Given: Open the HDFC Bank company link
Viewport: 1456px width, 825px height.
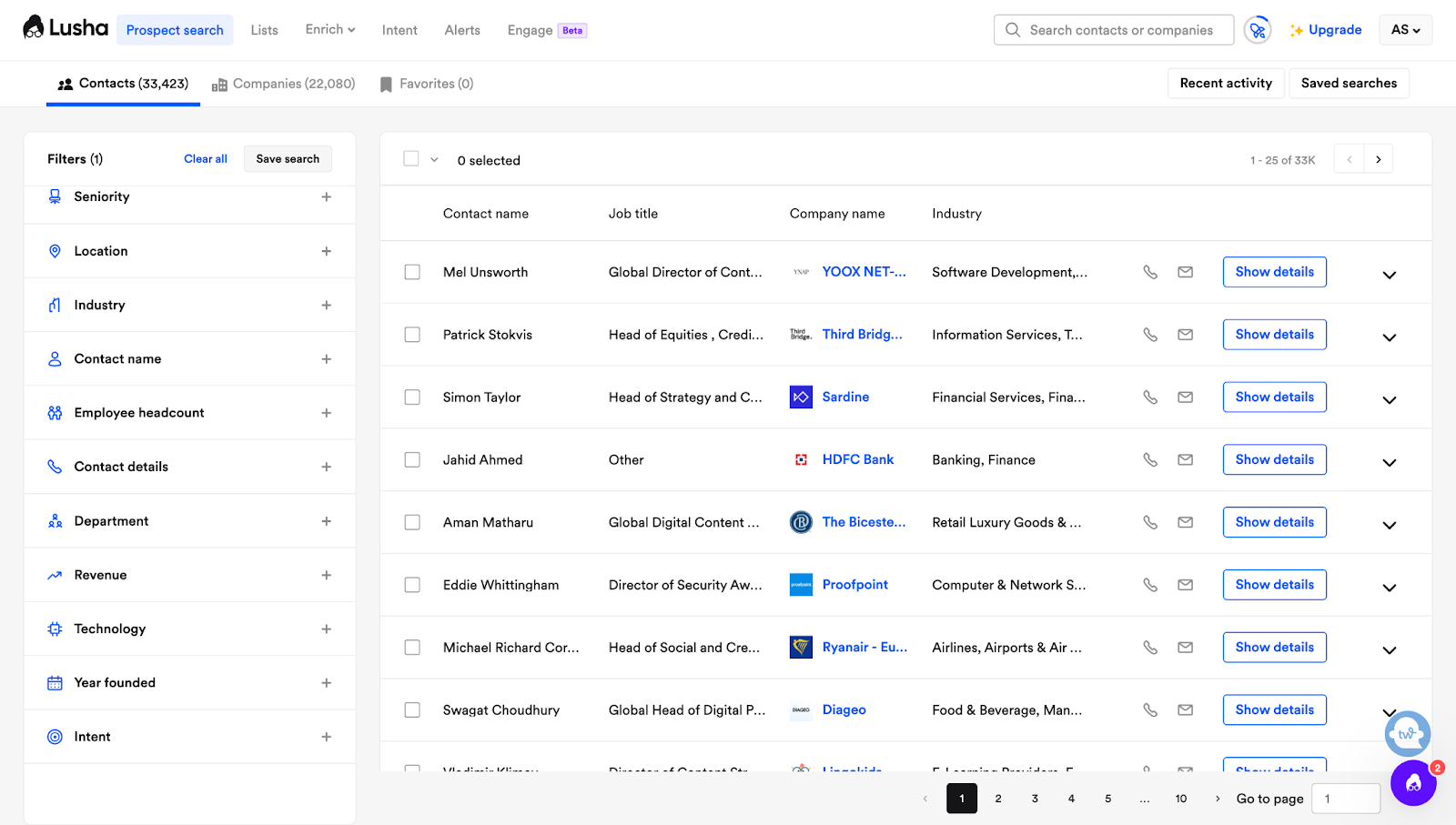Looking at the screenshot, I should pyautogui.click(x=858, y=459).
